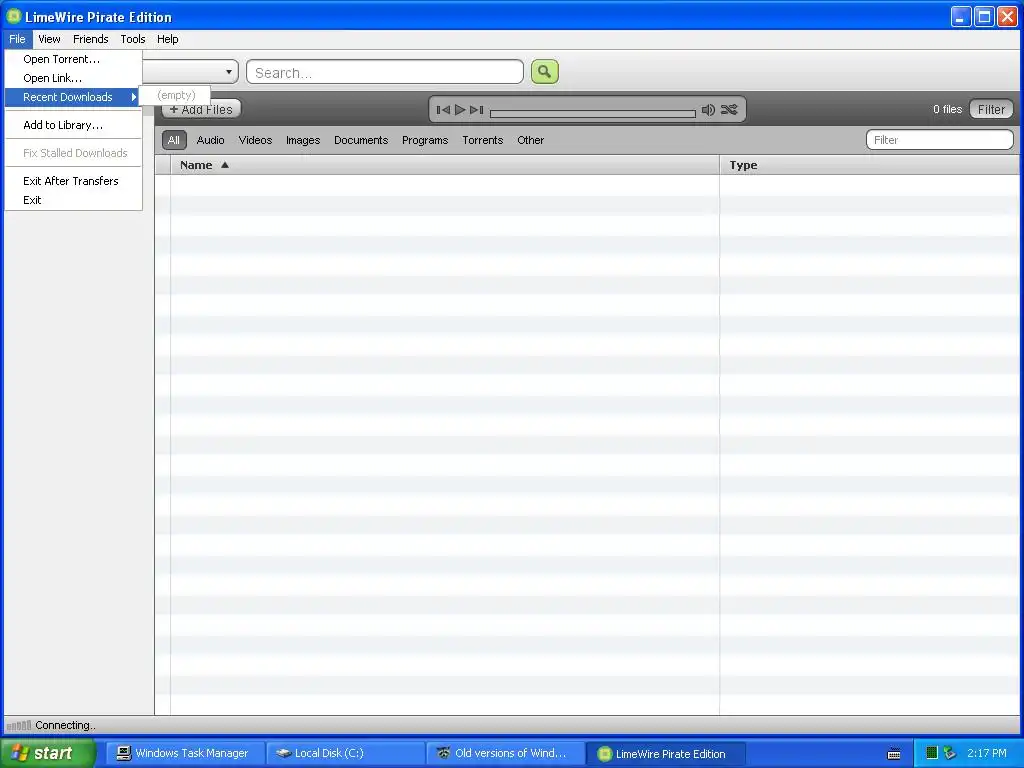Click the network connection tray icon

click(950, 754)
